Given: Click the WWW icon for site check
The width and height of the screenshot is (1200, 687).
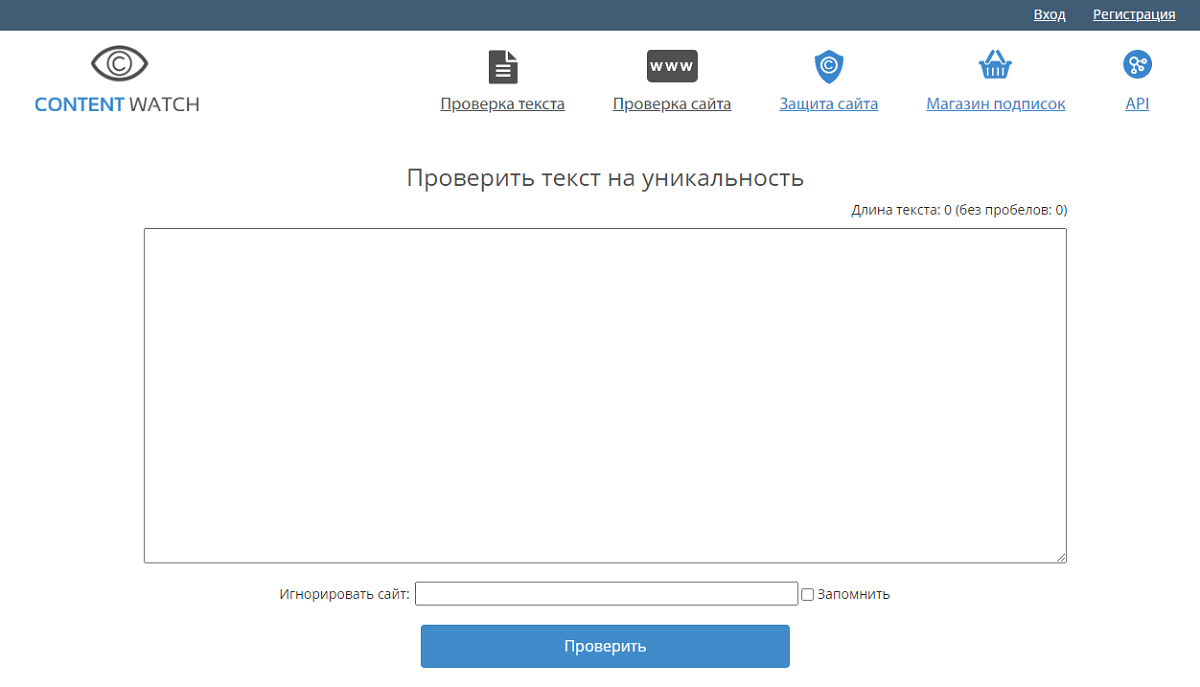Looking at the screenshot, I should [672, 66].
